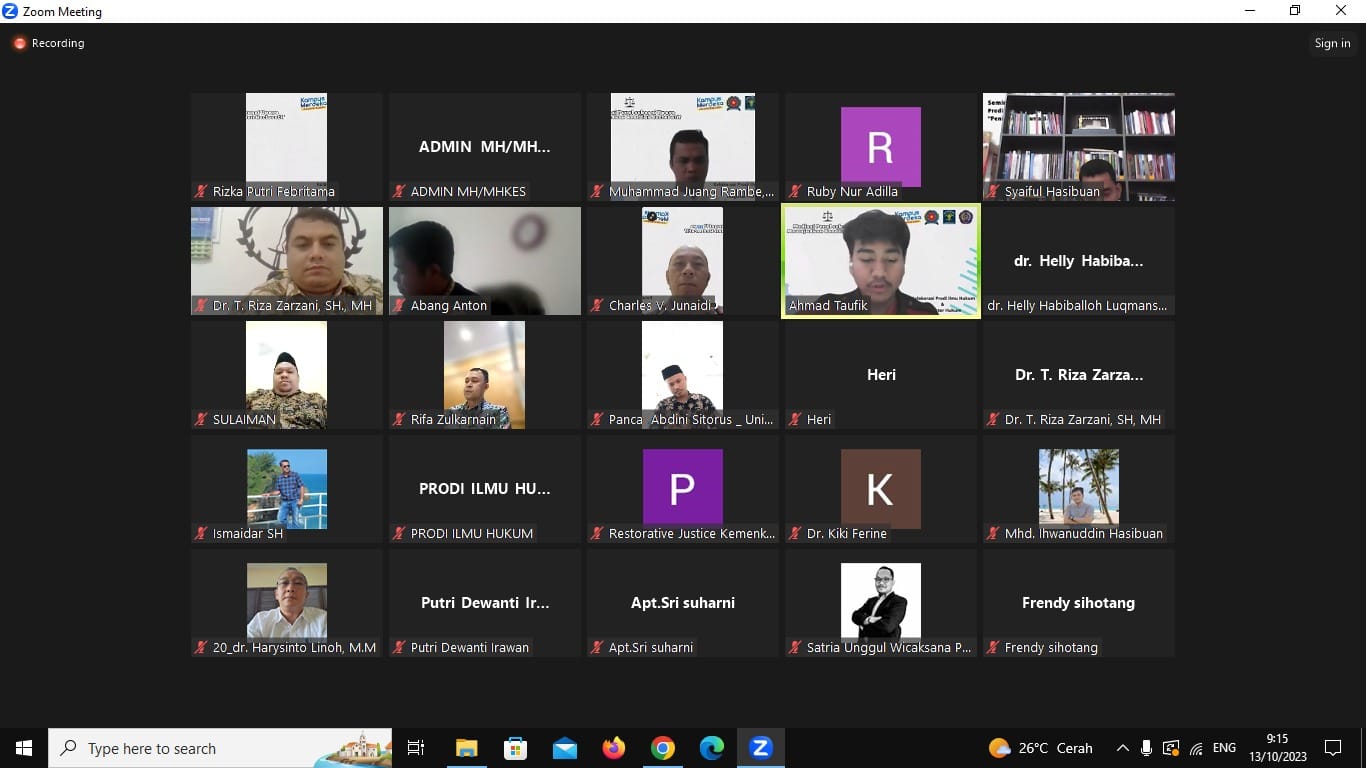Click the Type here to search box
This screenshot has width=1366, height=768.
220,748
